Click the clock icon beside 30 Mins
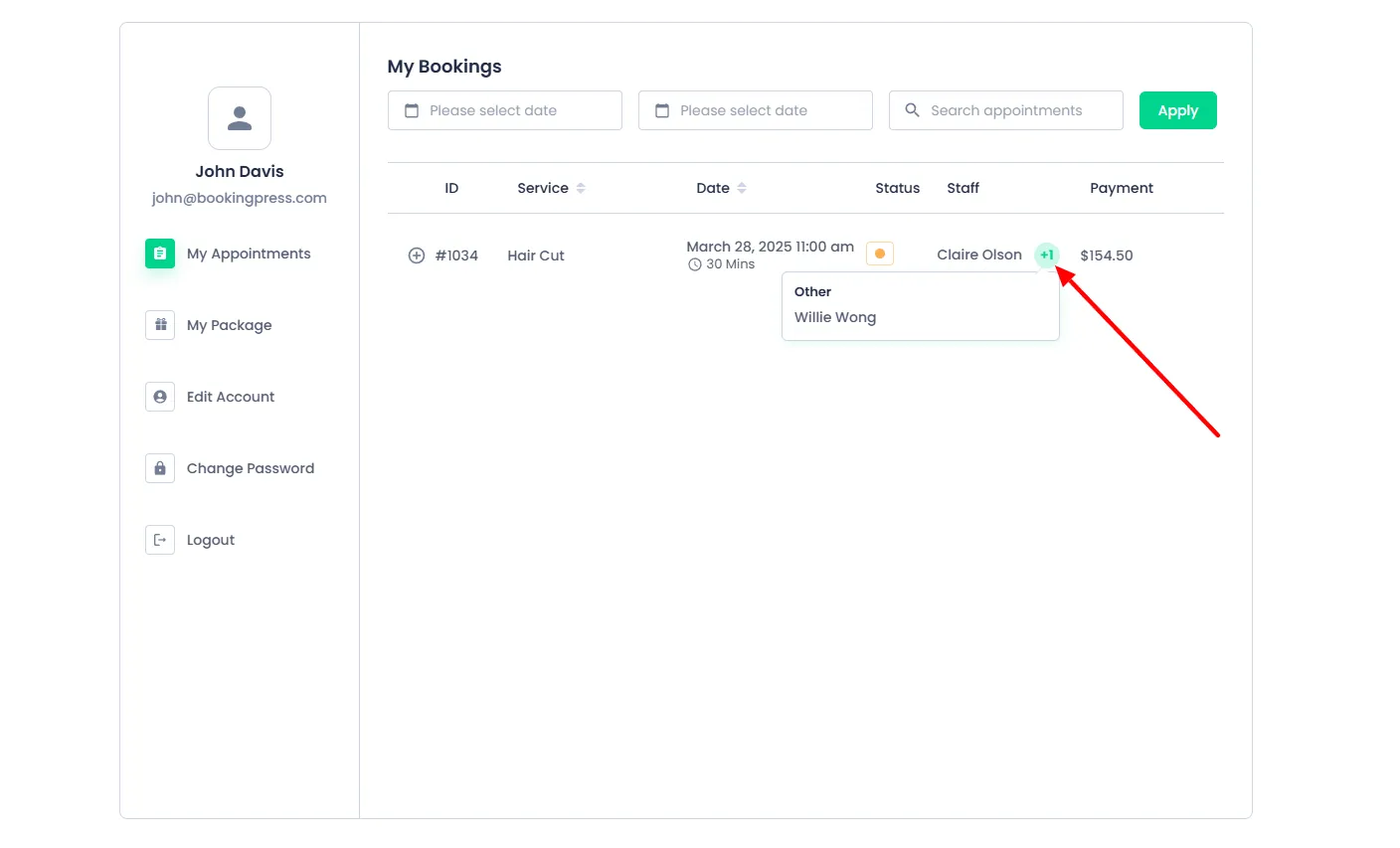The image size is (1400, 848). [x=695, y=264]
